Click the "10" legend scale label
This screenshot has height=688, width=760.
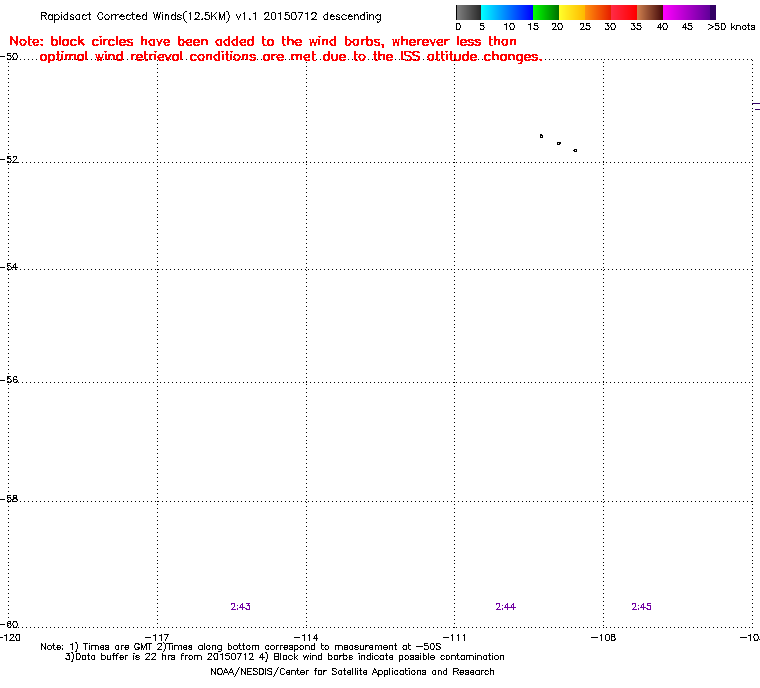click(x=508, y=27)
